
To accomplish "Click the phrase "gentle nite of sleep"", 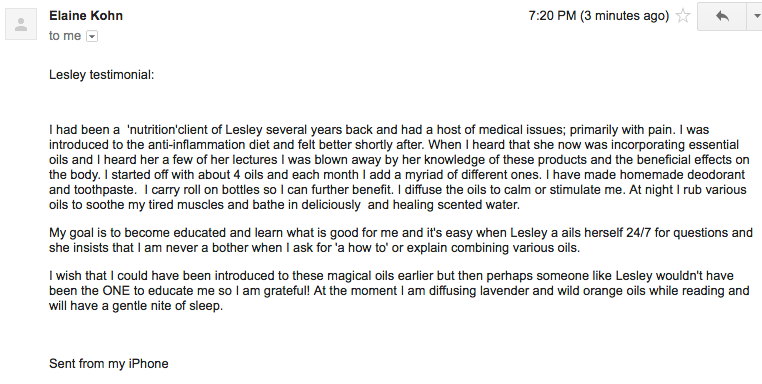I will click(x=168, y=306).
